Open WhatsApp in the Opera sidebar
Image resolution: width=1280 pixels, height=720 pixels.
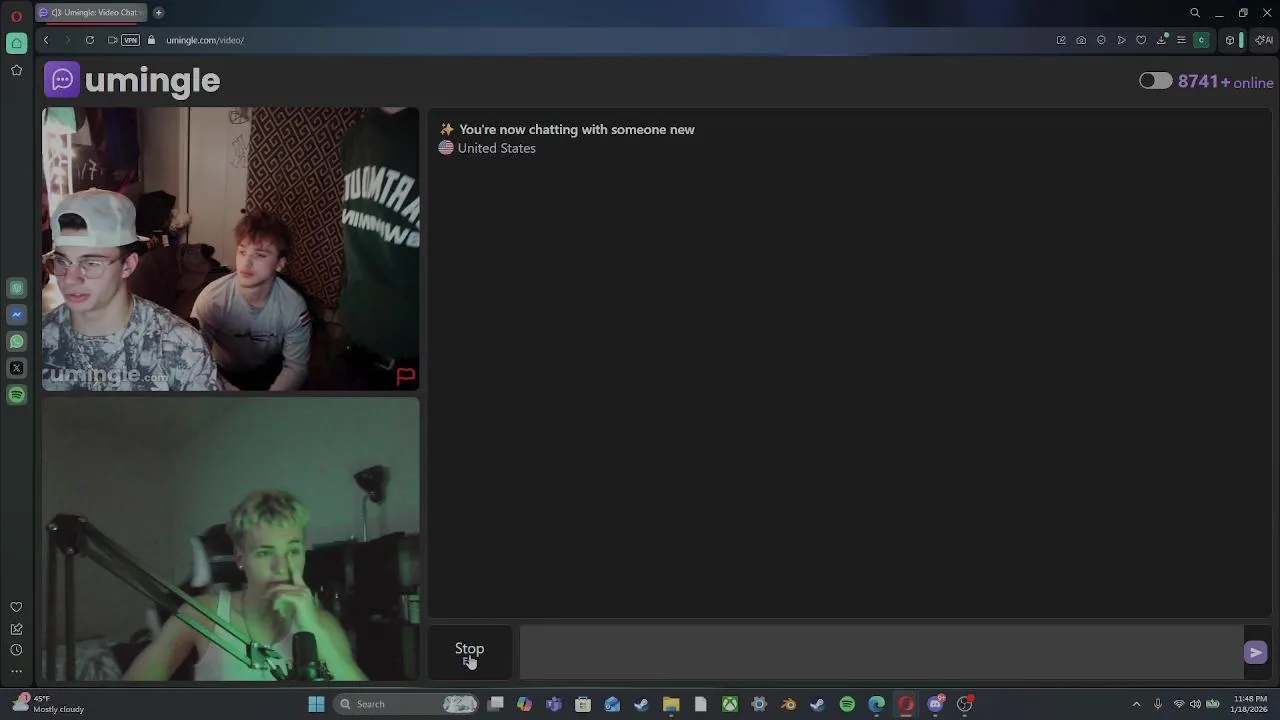coord(16,341)
